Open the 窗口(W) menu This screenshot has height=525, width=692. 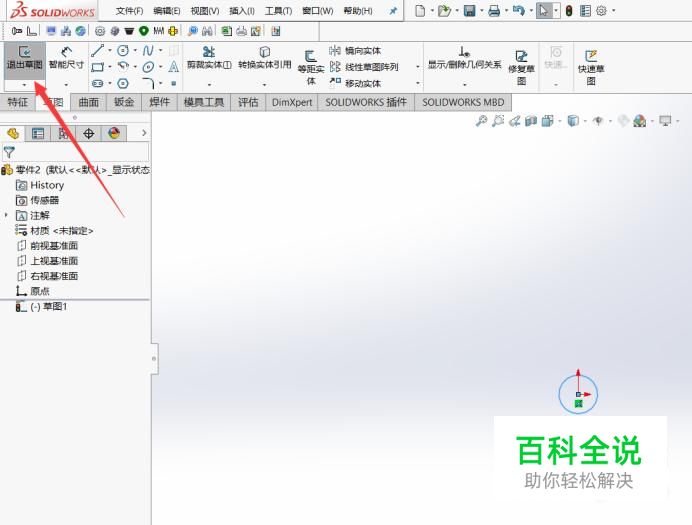tap(318, 11)
